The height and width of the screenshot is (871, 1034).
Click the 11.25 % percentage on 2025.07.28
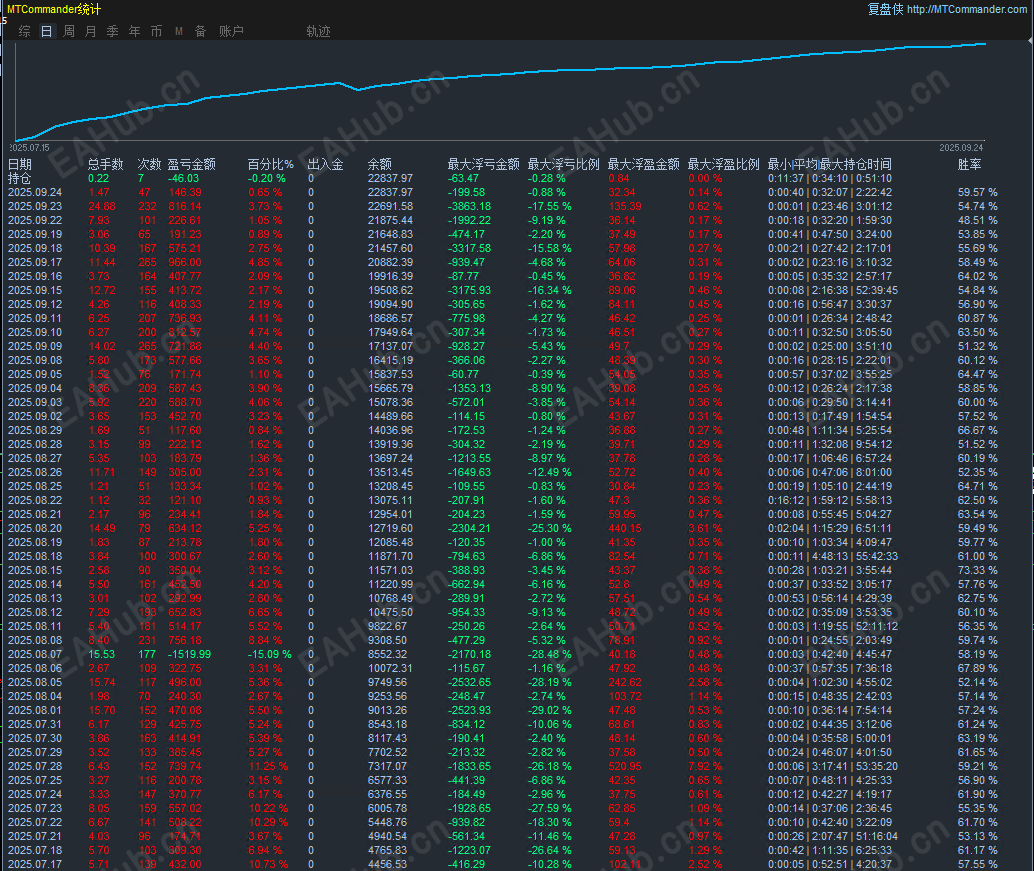(268, 766)
